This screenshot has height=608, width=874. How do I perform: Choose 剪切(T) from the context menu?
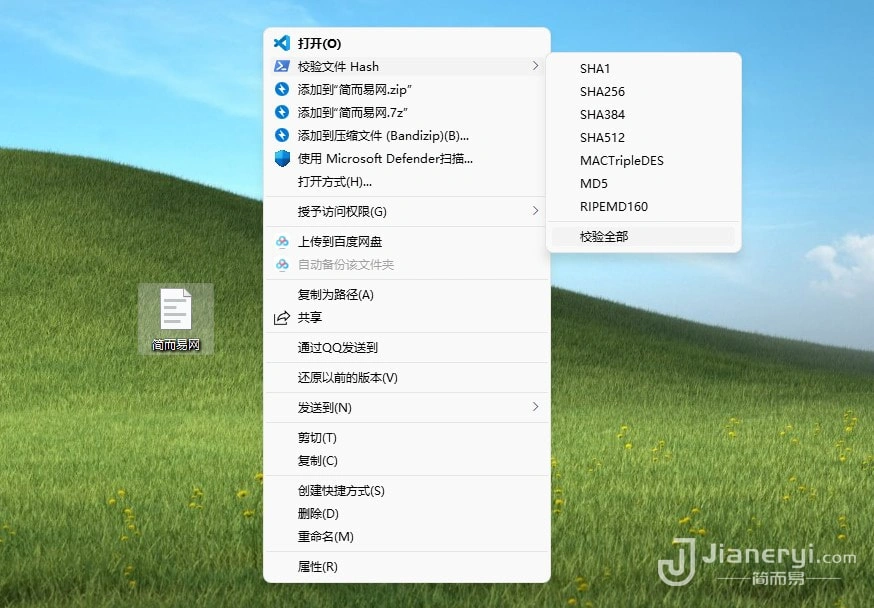pyautogui.click(x=407, y=437)
